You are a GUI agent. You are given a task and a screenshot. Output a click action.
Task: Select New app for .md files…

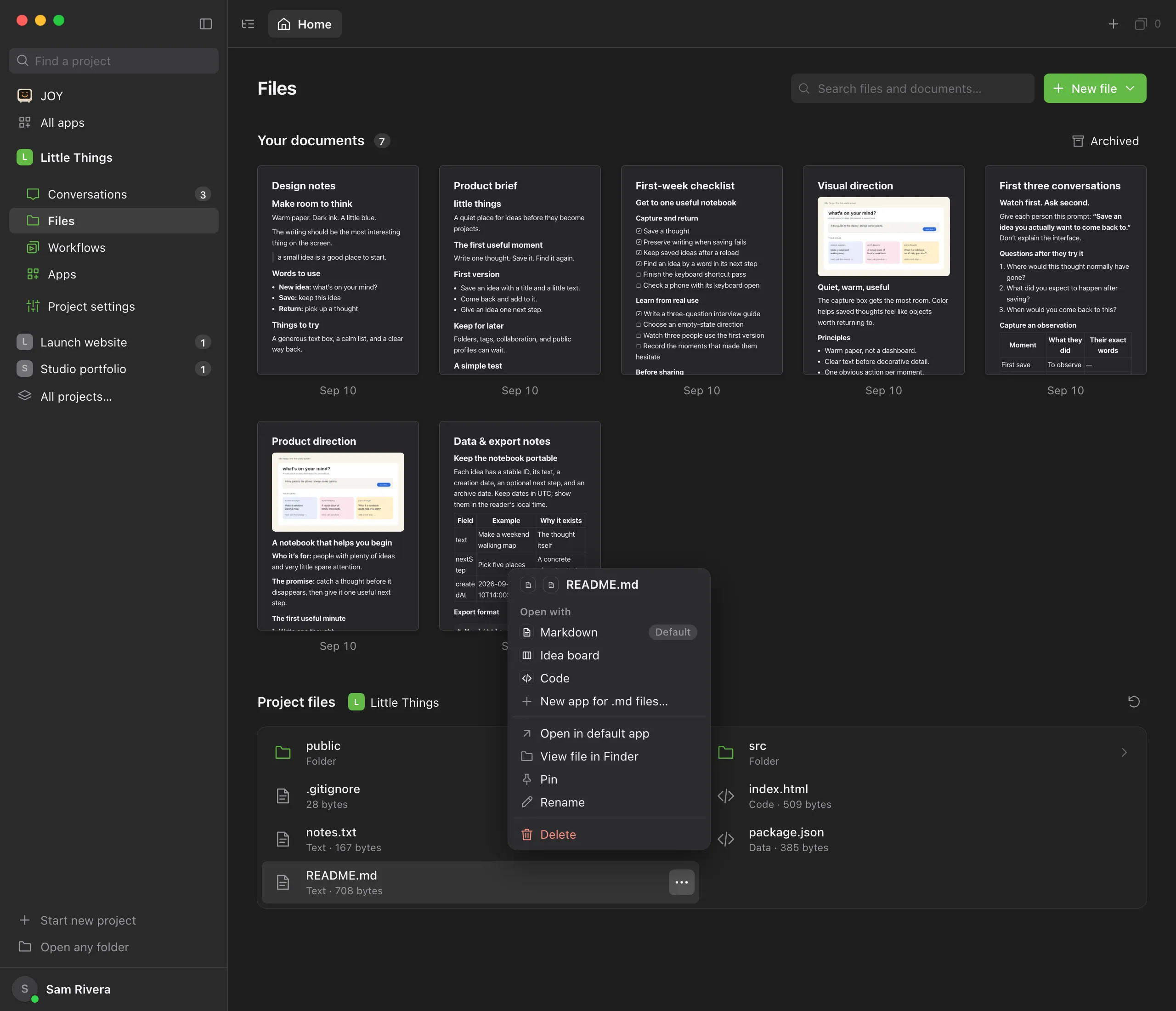(608, 701)
